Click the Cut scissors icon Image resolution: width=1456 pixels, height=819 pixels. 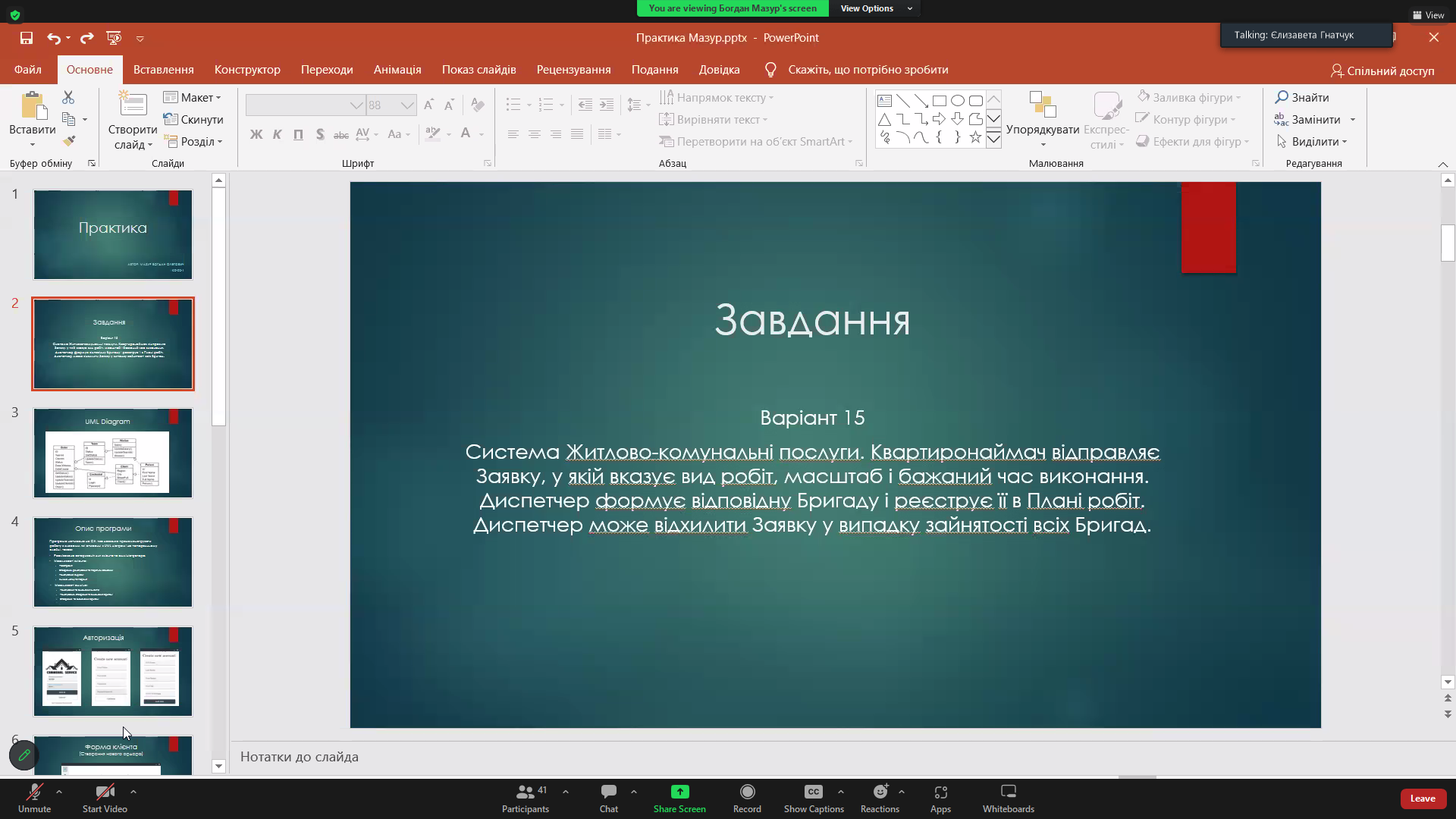click(68, 98)
